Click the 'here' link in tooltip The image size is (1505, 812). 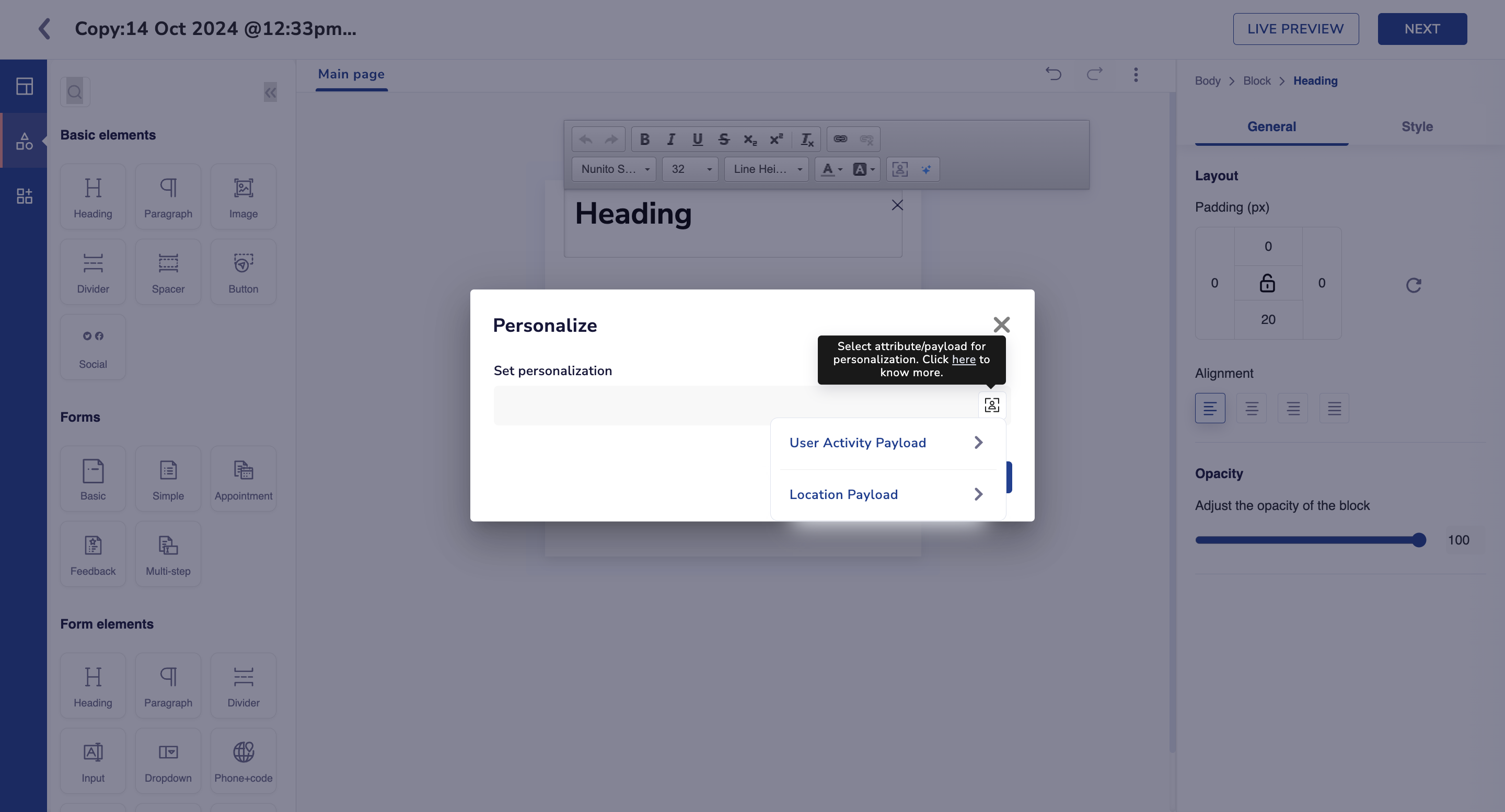[964, 359]
